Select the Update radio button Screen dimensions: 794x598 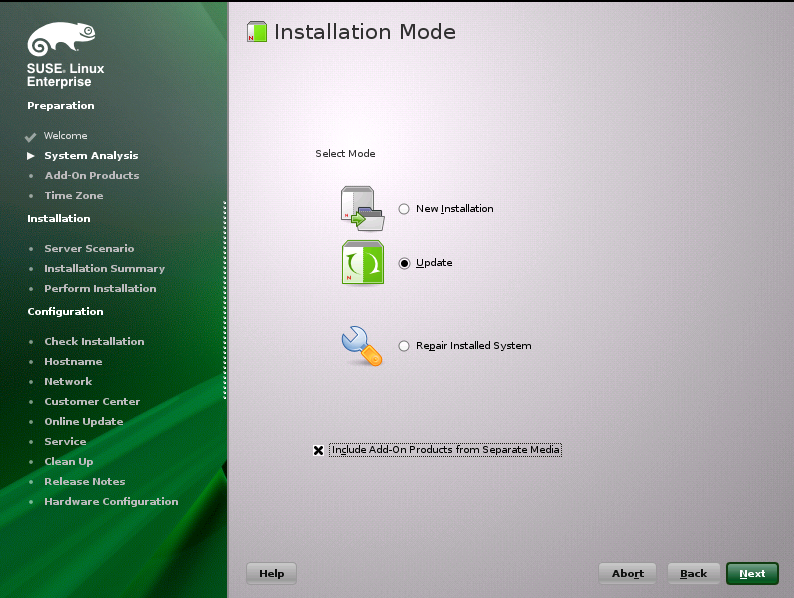tap(404, 263)
